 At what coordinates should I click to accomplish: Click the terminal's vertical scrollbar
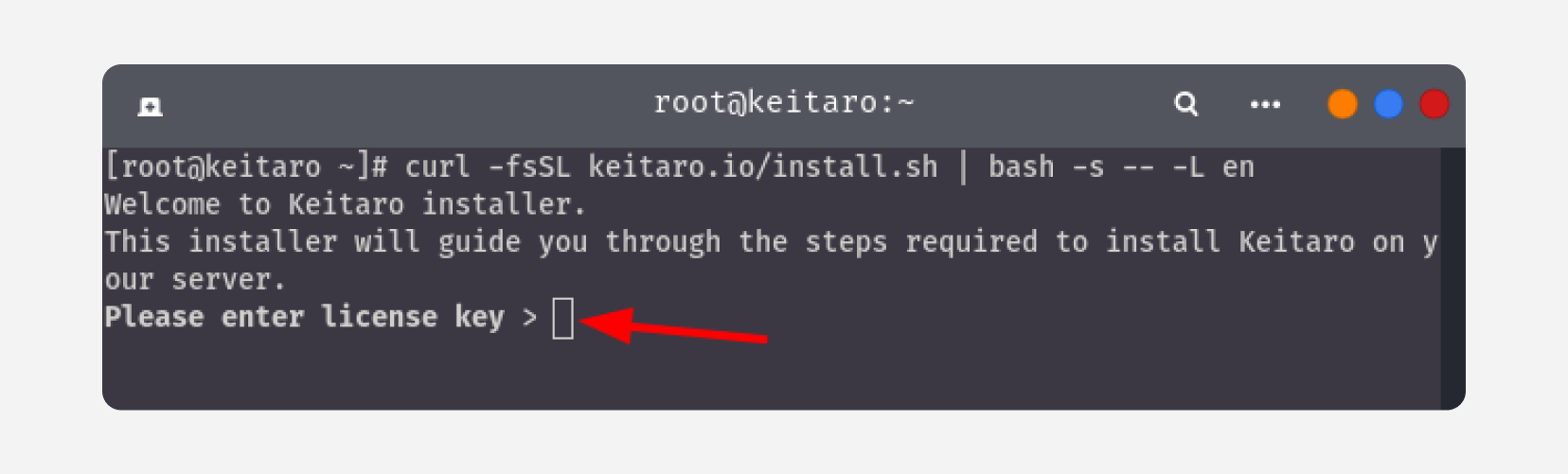click(x=1452, y=278)
